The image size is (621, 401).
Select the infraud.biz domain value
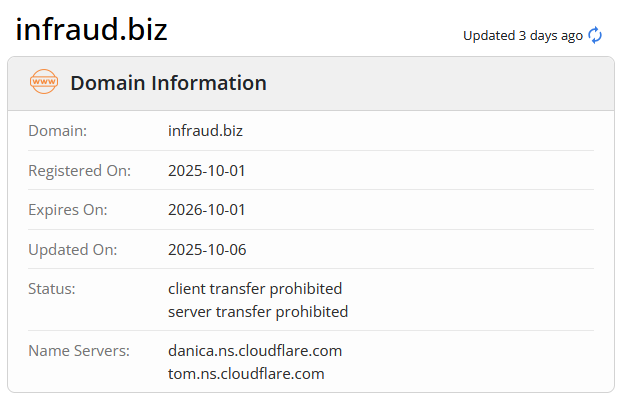(205, 131)
